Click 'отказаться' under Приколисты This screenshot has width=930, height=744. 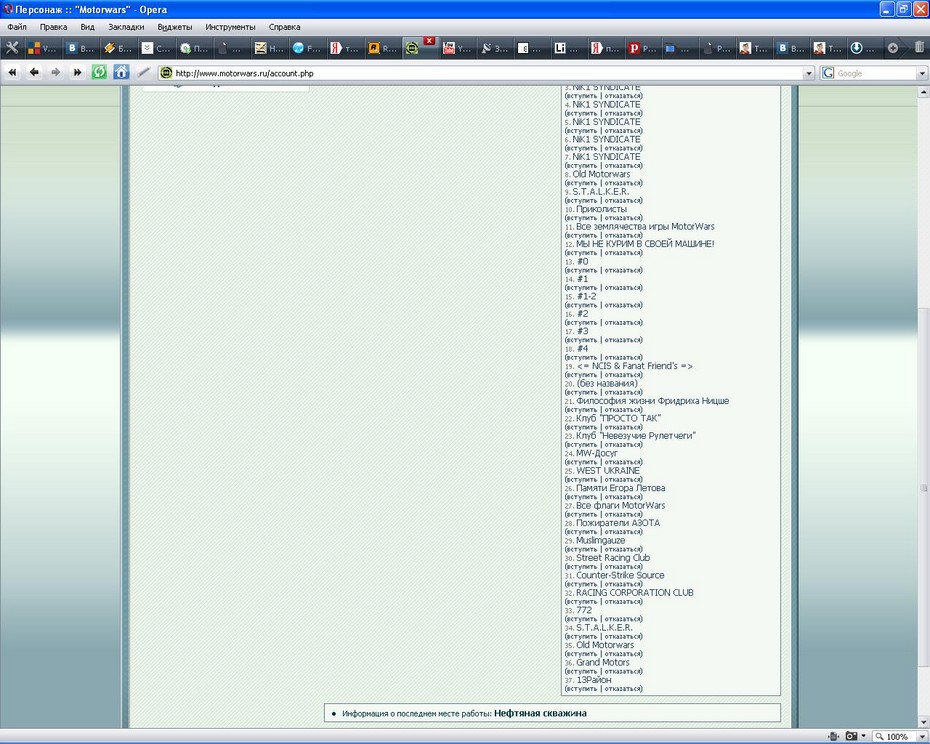(622, 218)
